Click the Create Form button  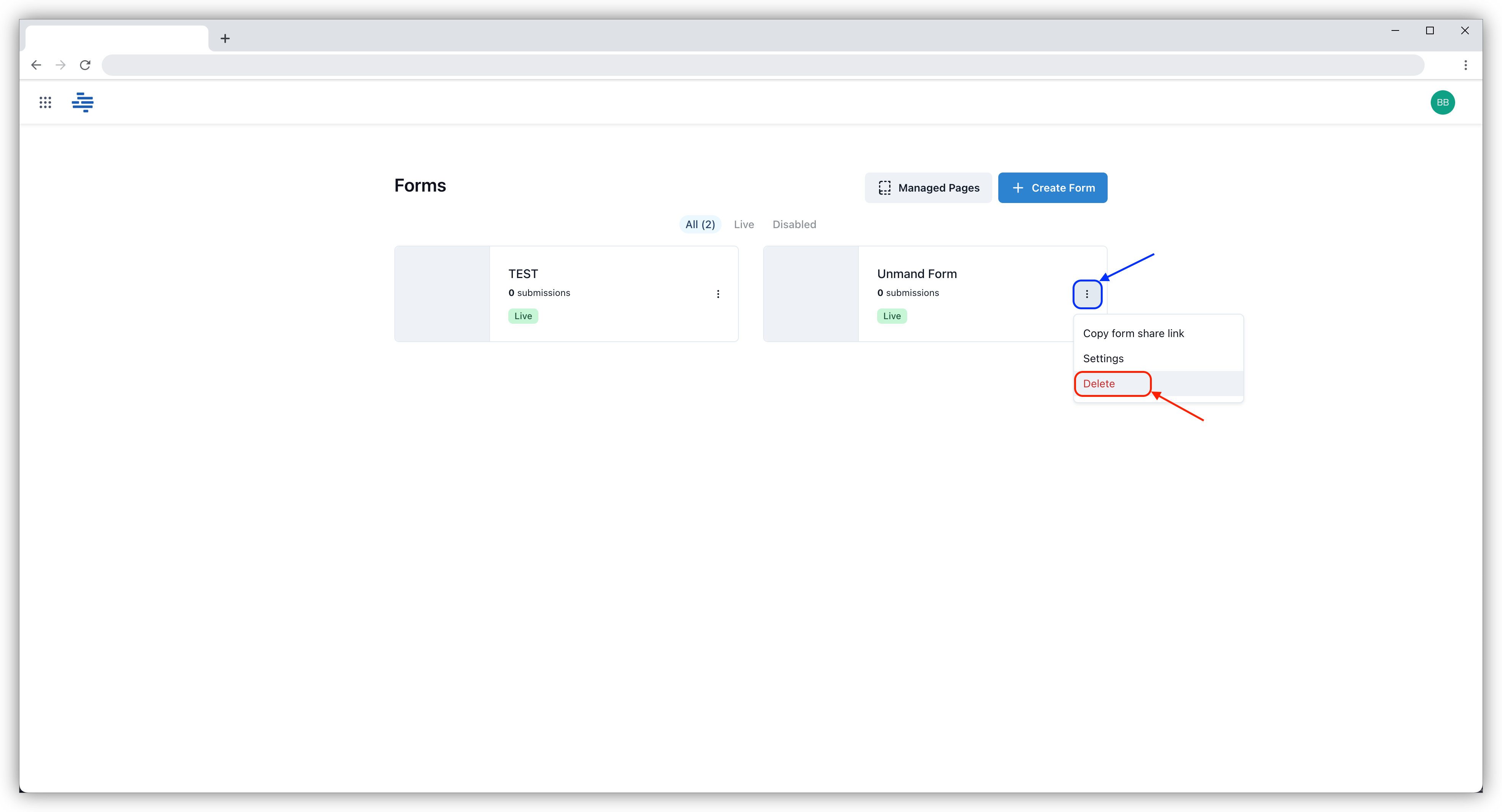tap(1052, 188)
